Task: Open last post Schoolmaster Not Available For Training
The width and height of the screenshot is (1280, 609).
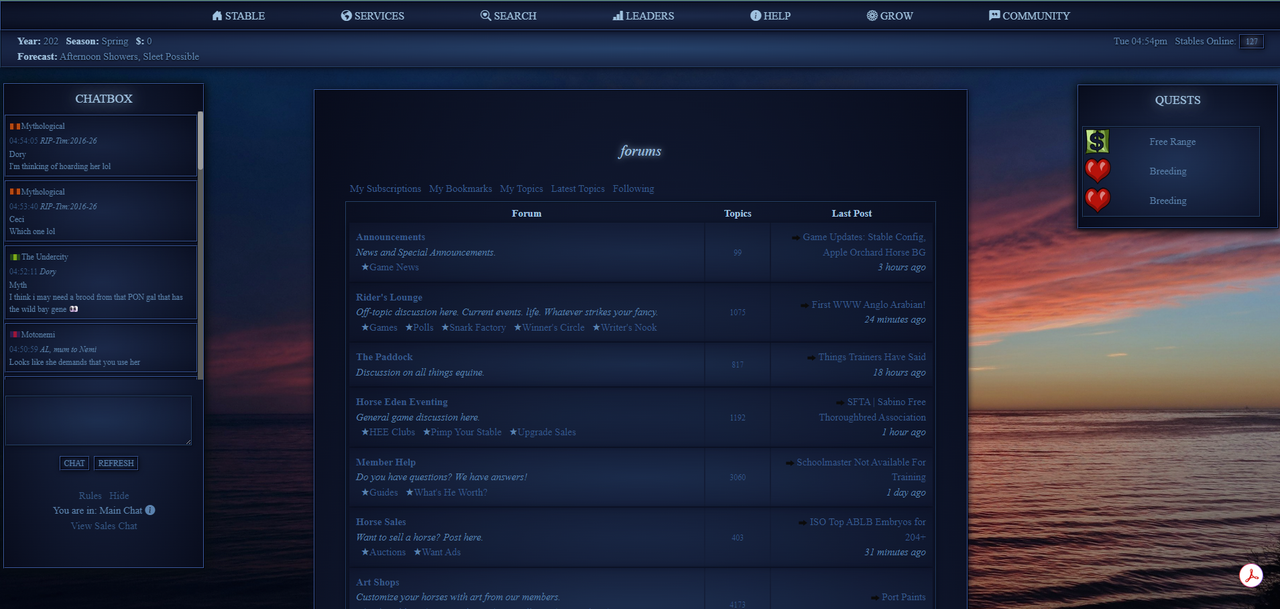Action: [861, 470]
